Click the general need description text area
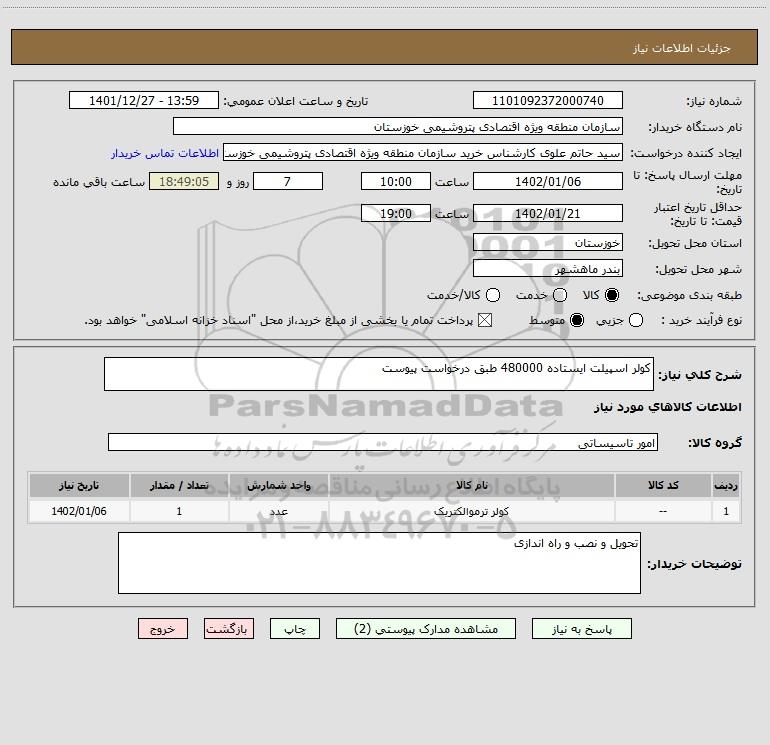Viewport: 770px width, 745px height. 379,374
